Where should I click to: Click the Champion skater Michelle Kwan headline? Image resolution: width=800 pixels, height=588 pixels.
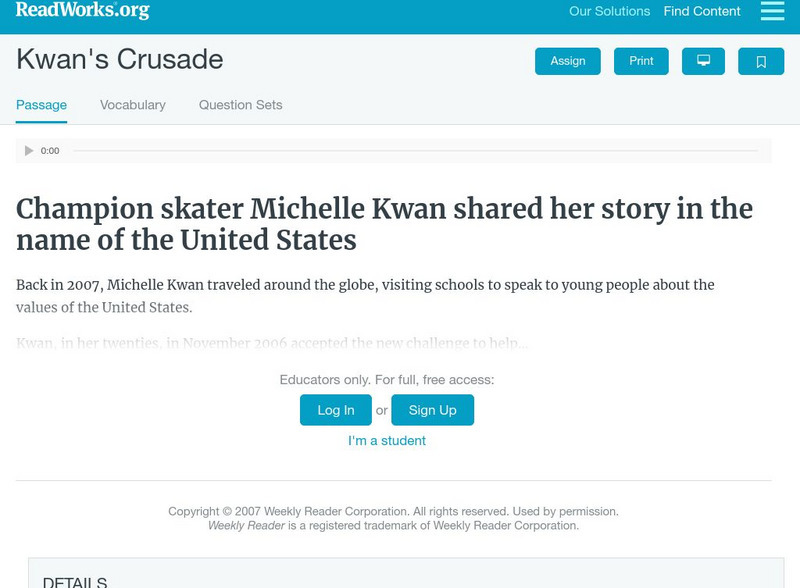[x=384, y=224]
